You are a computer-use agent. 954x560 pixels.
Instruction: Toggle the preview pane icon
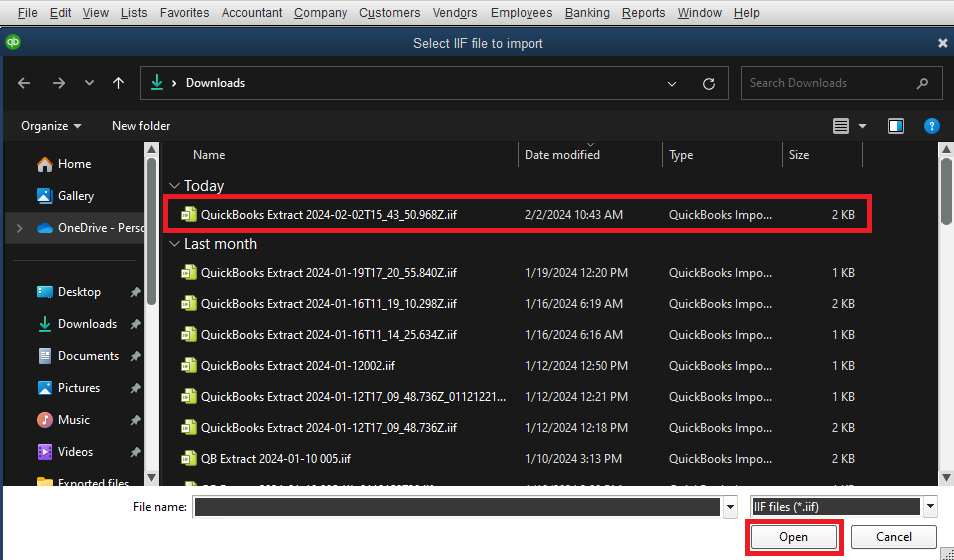(x=896, y=126)
